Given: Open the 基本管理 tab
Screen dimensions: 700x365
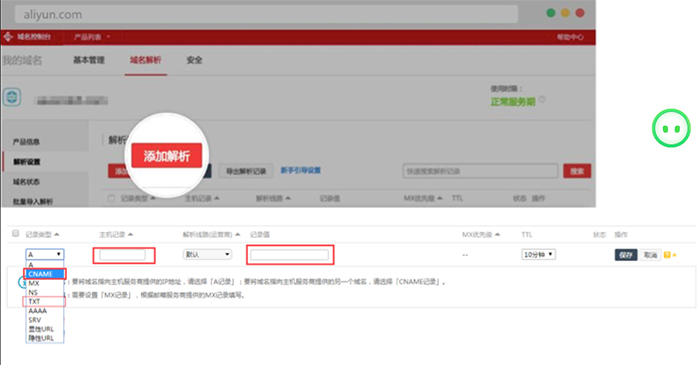Looking at the screenshot, I should pos(89,60).
